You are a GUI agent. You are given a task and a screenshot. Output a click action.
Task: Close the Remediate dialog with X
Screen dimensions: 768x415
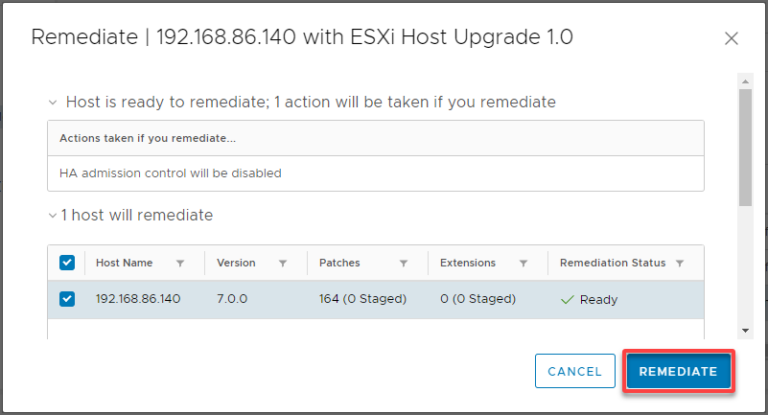(731, 39)
